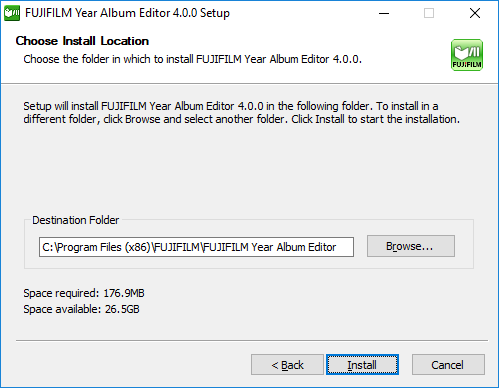Click the window title 'FUJIFILM Year Album Editor 4.0.0 Setup'
The width and height of the screenshot is (499, 388).
point(127,13)
